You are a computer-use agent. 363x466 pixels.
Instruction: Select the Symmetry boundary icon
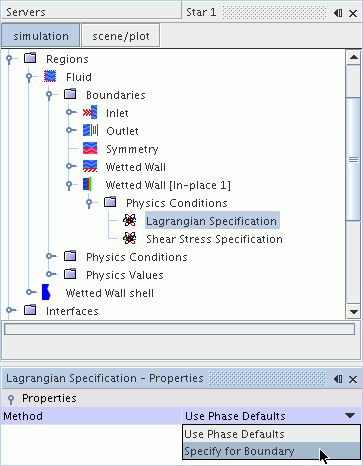pos(90,149)
